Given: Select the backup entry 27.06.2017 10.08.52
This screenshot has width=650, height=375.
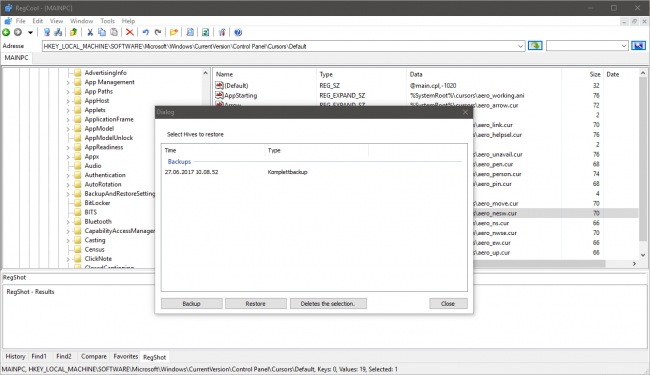Looking at the screenshot, I should click(192, 172).
